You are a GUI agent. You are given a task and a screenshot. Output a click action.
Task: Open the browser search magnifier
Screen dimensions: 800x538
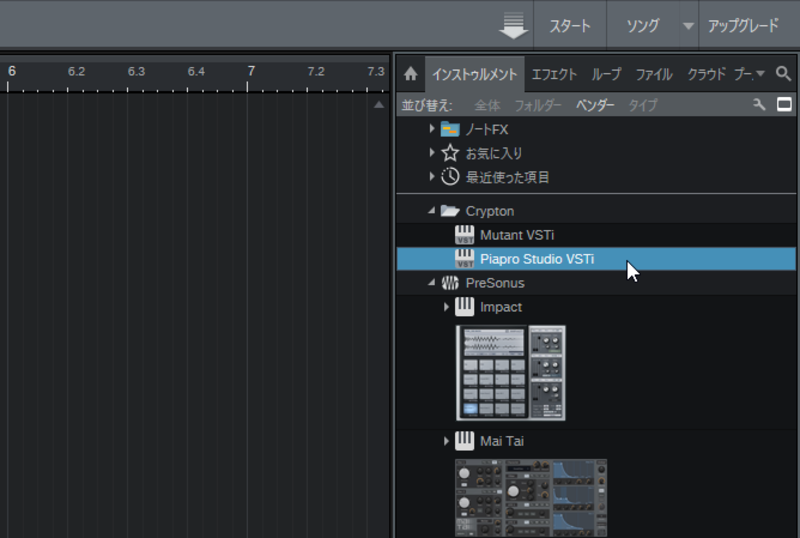[783, 74]
